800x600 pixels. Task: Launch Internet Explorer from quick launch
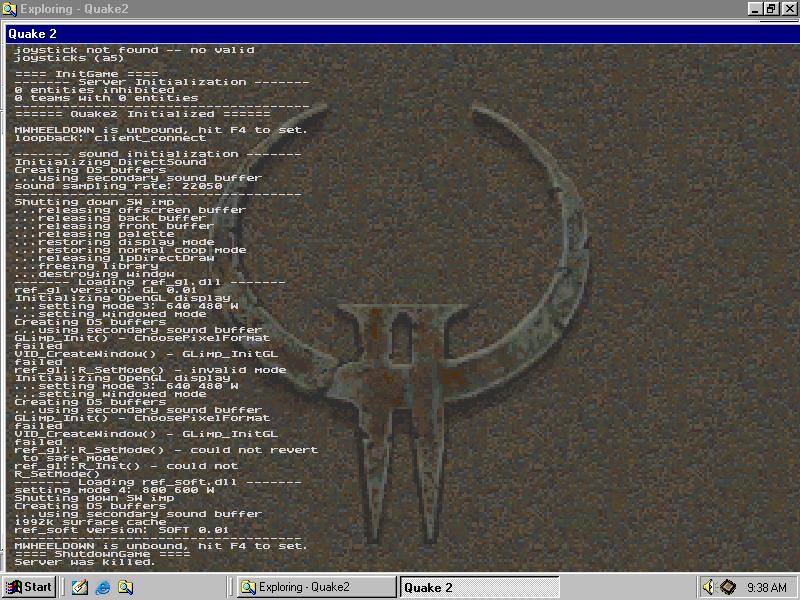[x=103, y=587]
